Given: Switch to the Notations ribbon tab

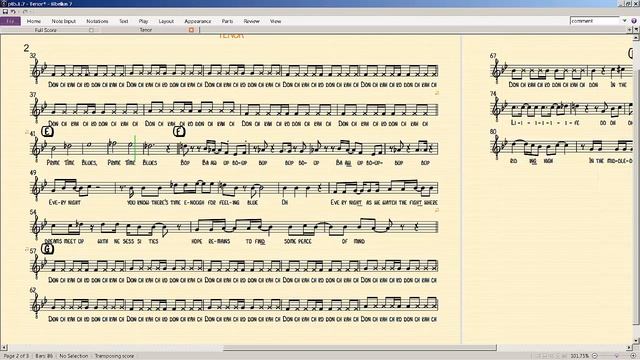Looking at the screenshot, I should pos(97,21).
